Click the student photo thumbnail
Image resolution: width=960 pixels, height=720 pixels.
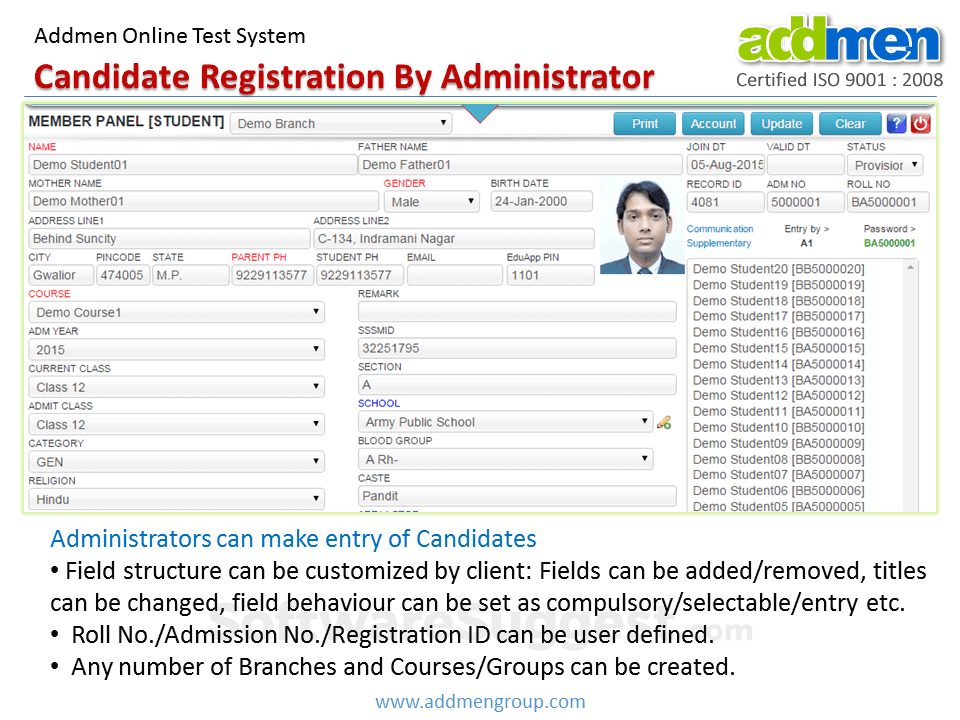click(x=642, y=226)
